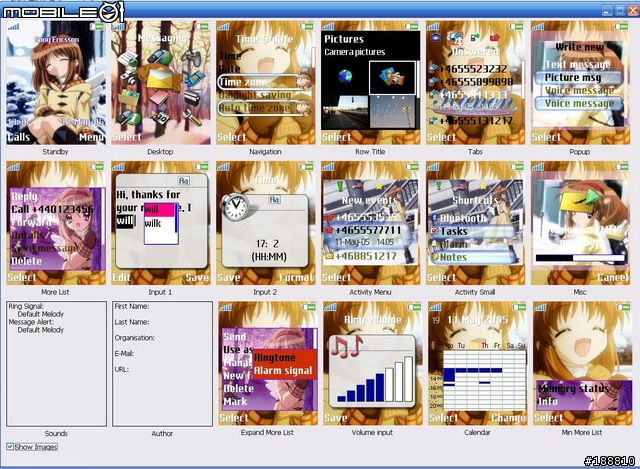Minimize the window from the title bar
The image size is (640, 469).
607,11
